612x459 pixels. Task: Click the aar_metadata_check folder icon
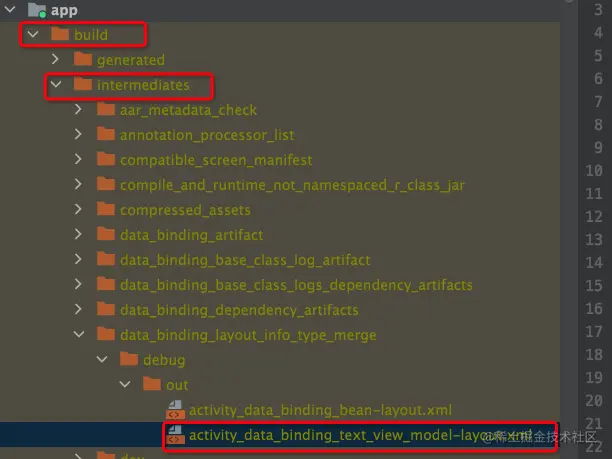coord(106,109)
